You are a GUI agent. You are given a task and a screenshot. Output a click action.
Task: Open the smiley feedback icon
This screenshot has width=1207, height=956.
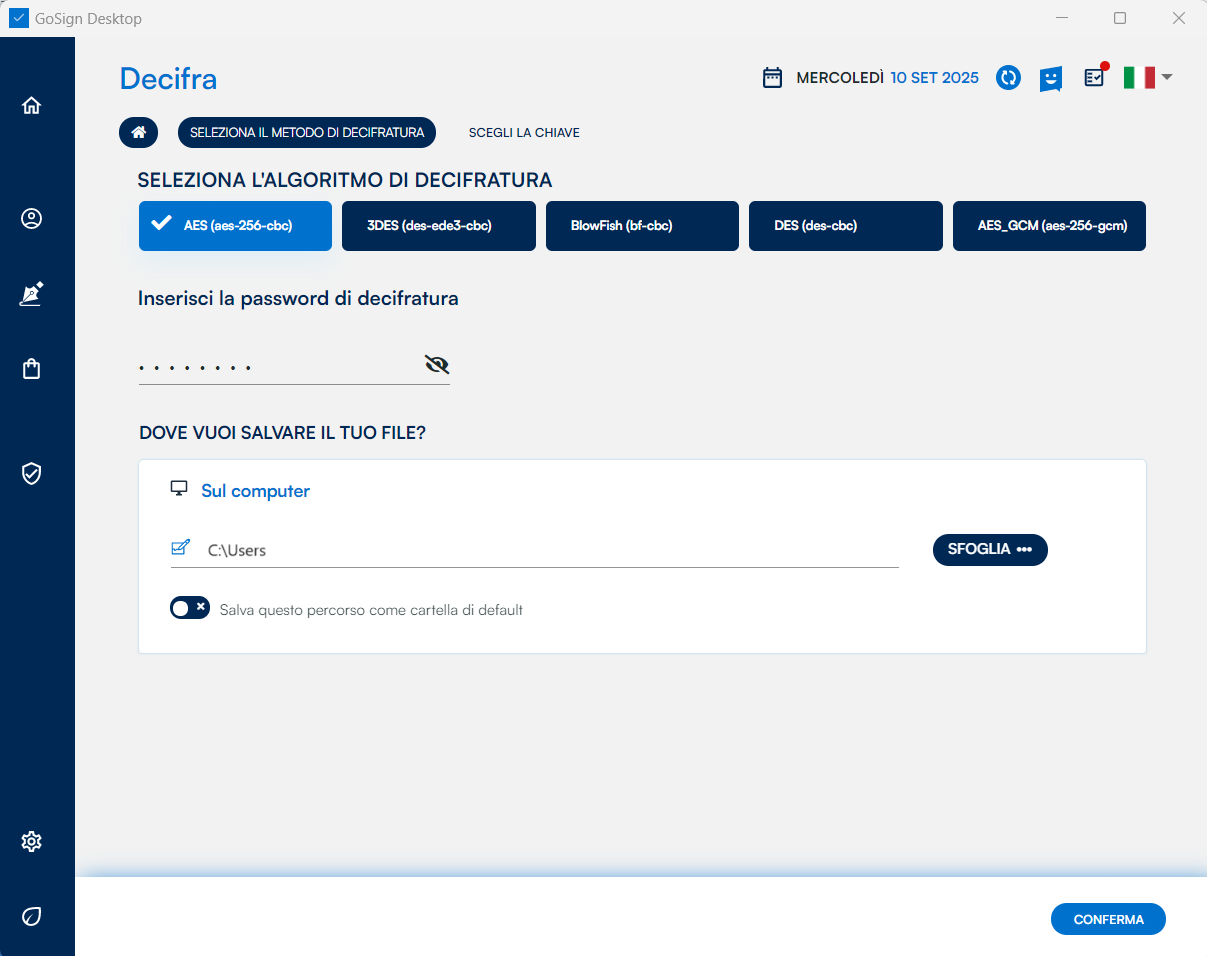click(1050, 78)
